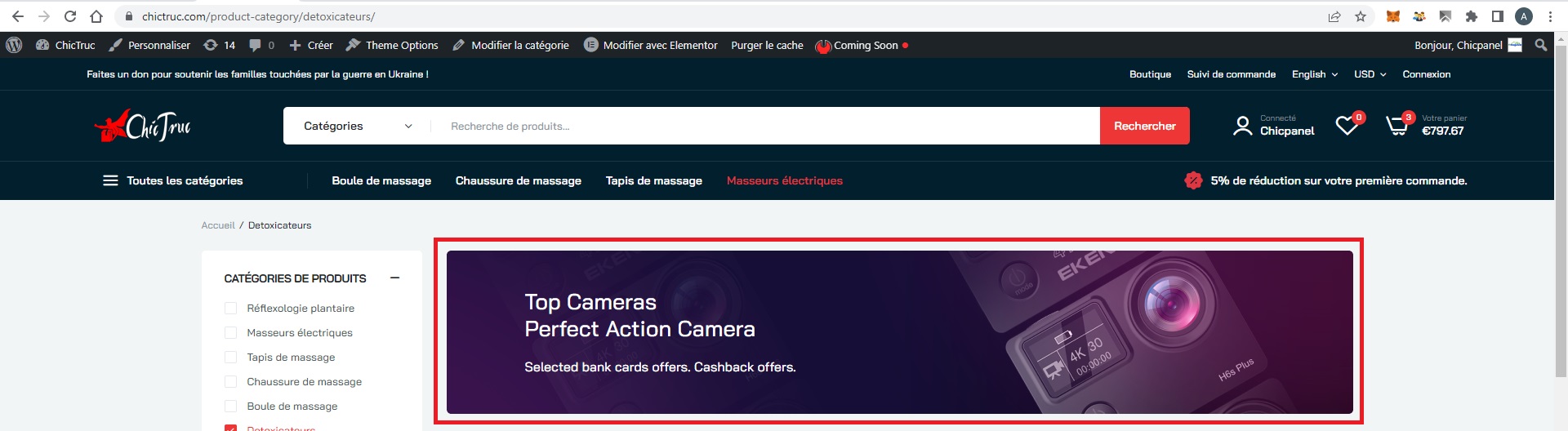Open the Chicpanel user account icon

point(1242,126)
